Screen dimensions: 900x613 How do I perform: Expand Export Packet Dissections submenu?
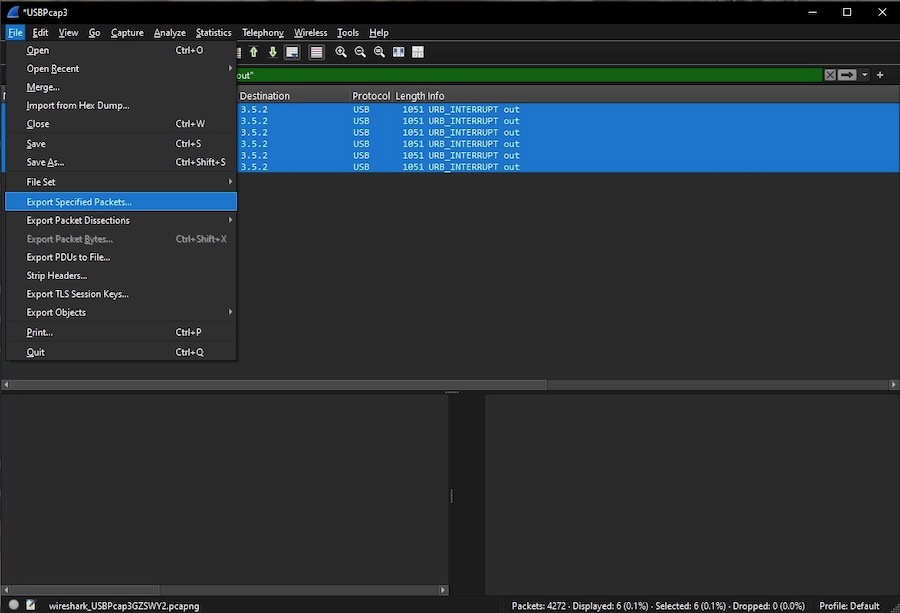click(121, 220)
